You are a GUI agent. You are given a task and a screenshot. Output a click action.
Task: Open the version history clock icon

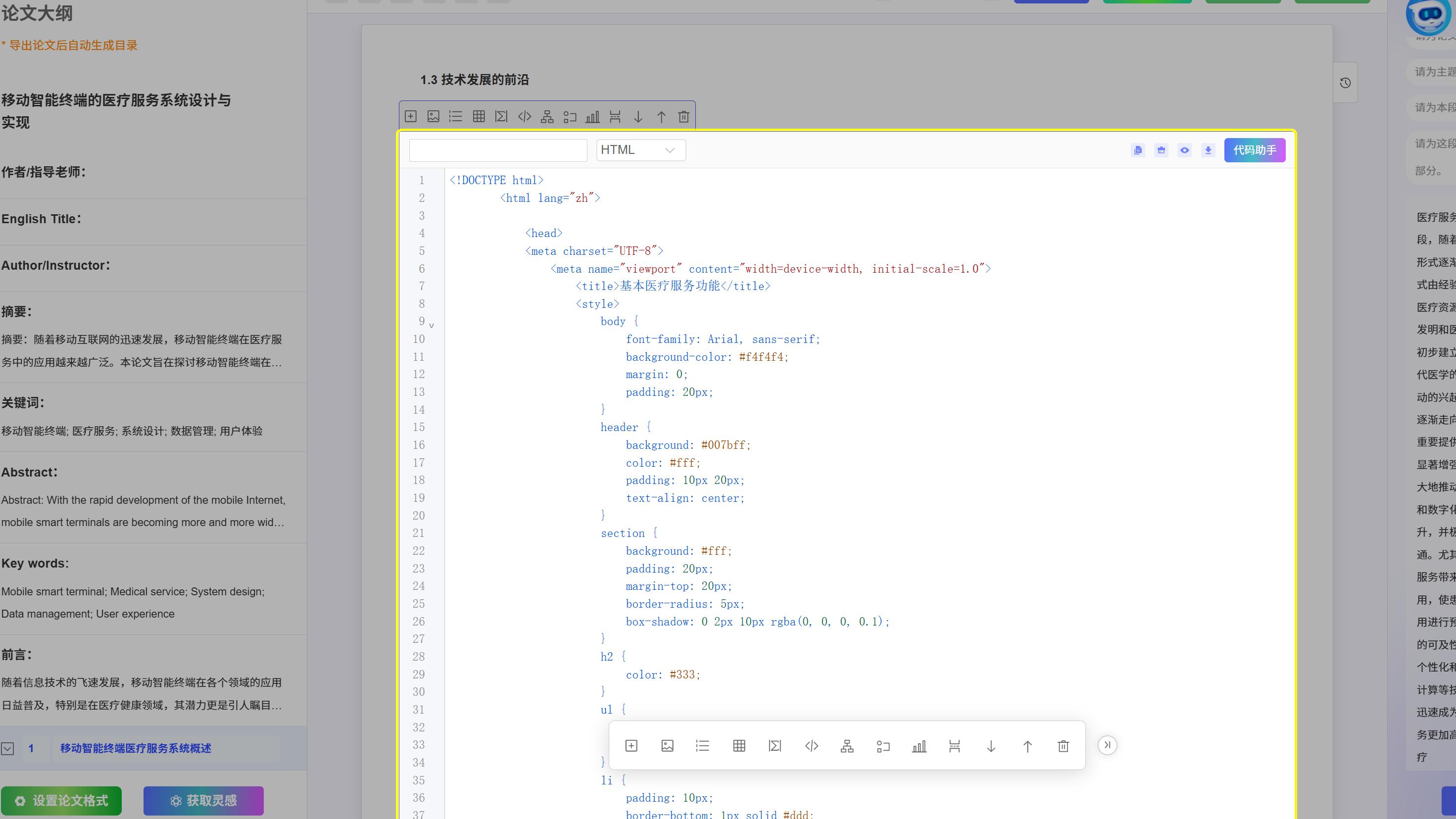1345,83
